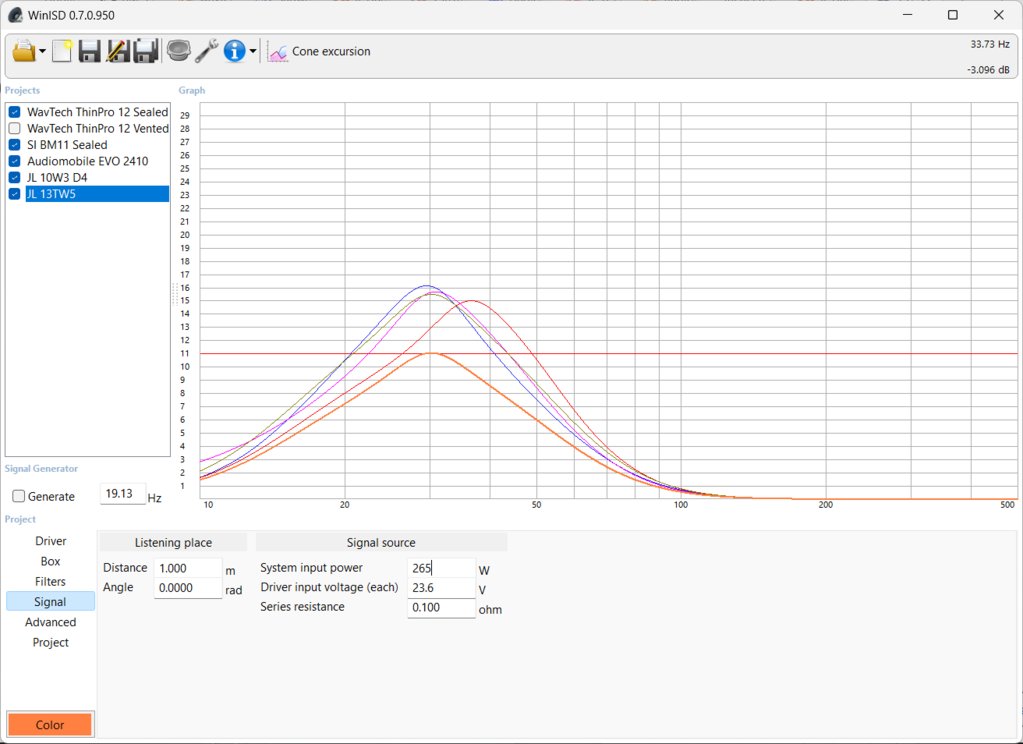
Task: Click the Listening place header
Action: tap(174, 542)
